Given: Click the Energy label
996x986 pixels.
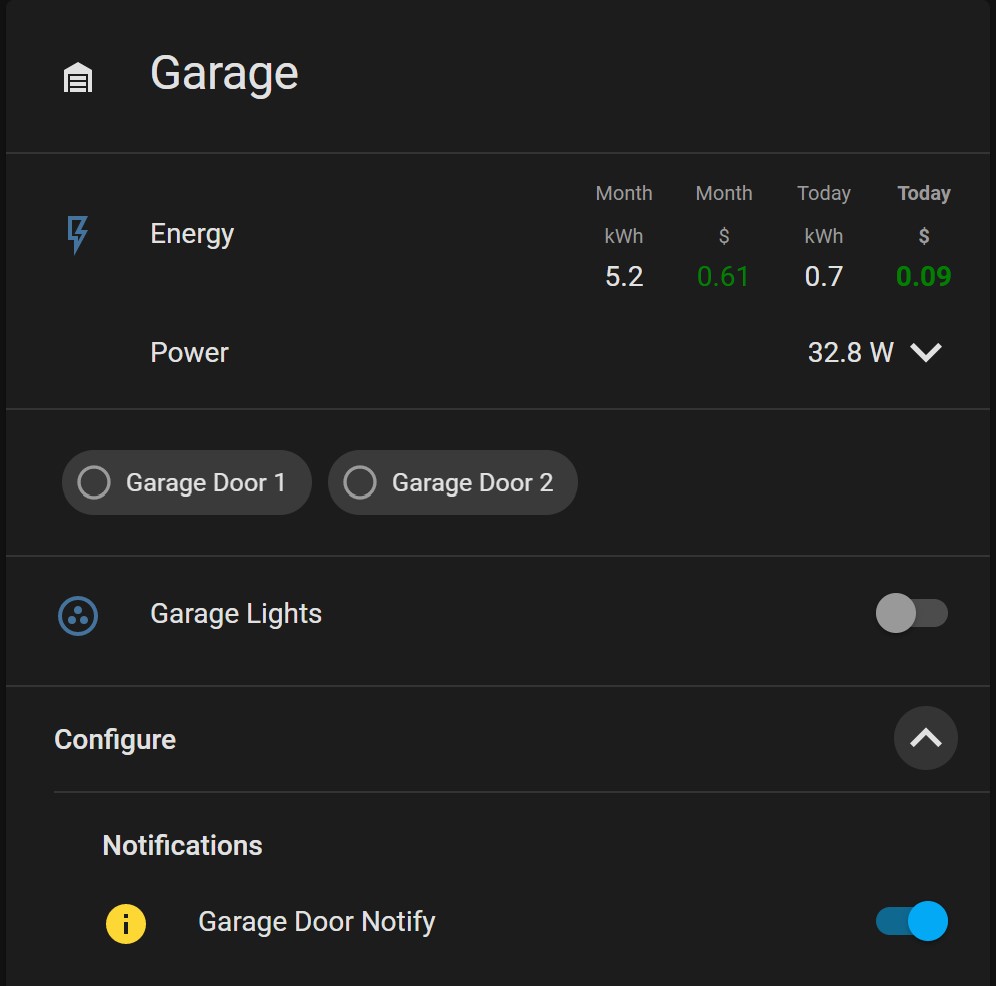Looking at the screenshot, I should tap(191, 233).
